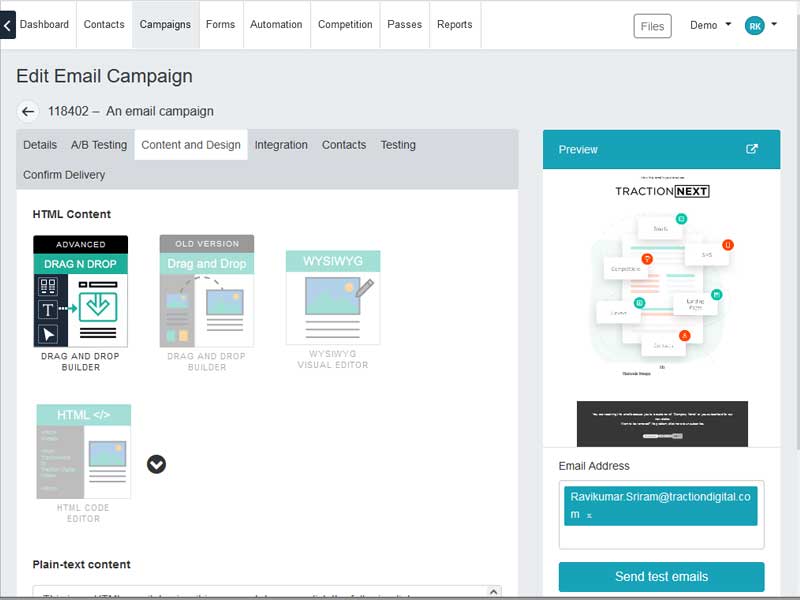
Task: Open the Integration tab
Action: [281, 145]
